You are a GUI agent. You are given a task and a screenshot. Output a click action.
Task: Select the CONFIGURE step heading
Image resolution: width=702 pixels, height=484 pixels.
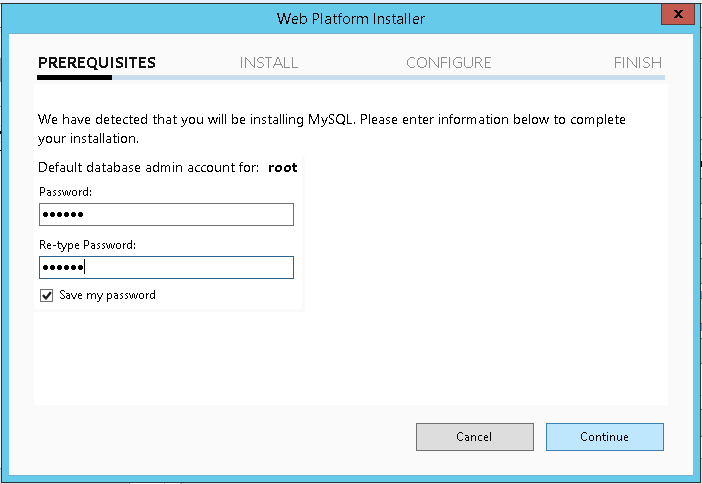point(448,63)
